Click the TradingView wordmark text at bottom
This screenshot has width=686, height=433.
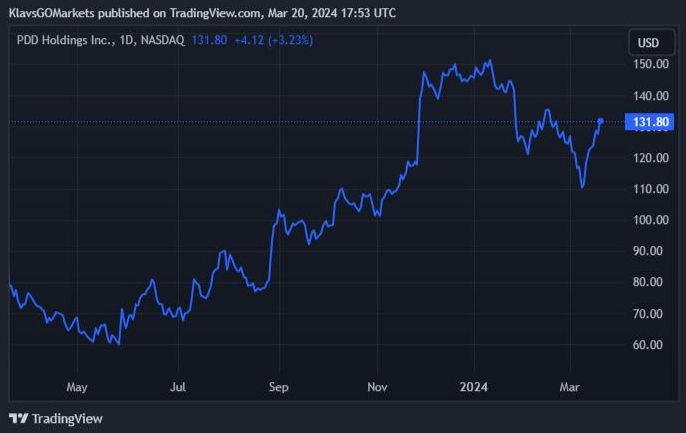point(67,418)
